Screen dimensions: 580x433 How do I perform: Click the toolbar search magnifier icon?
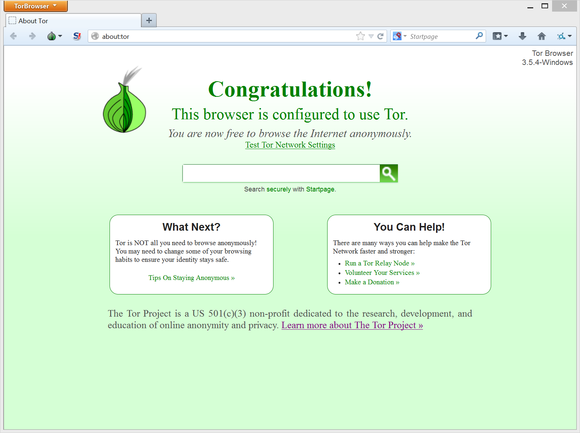479,36
